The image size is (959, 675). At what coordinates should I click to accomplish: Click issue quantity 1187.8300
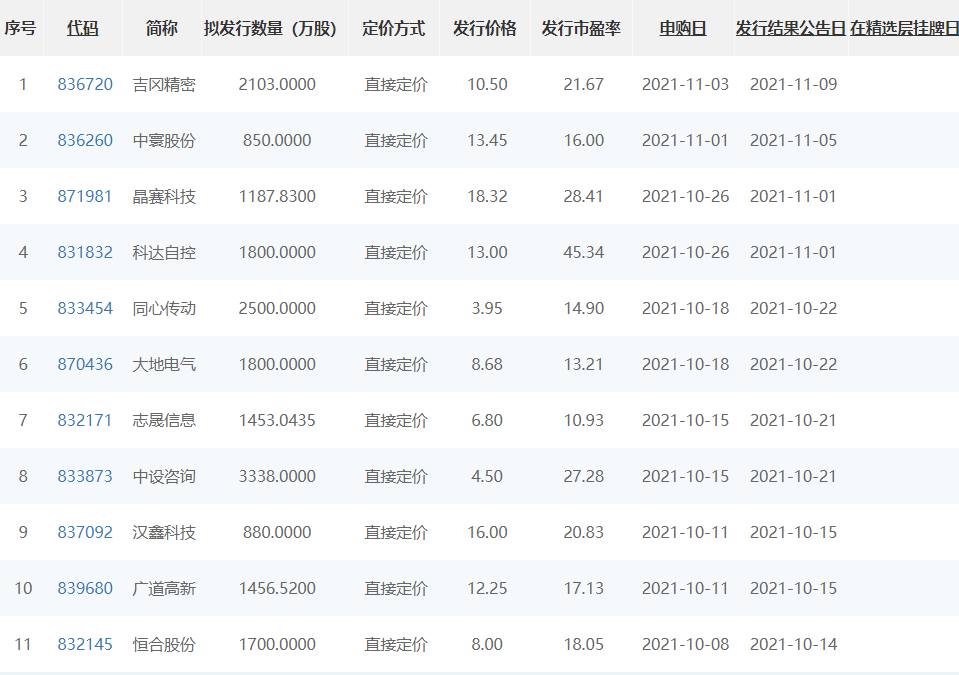(277, 196)
